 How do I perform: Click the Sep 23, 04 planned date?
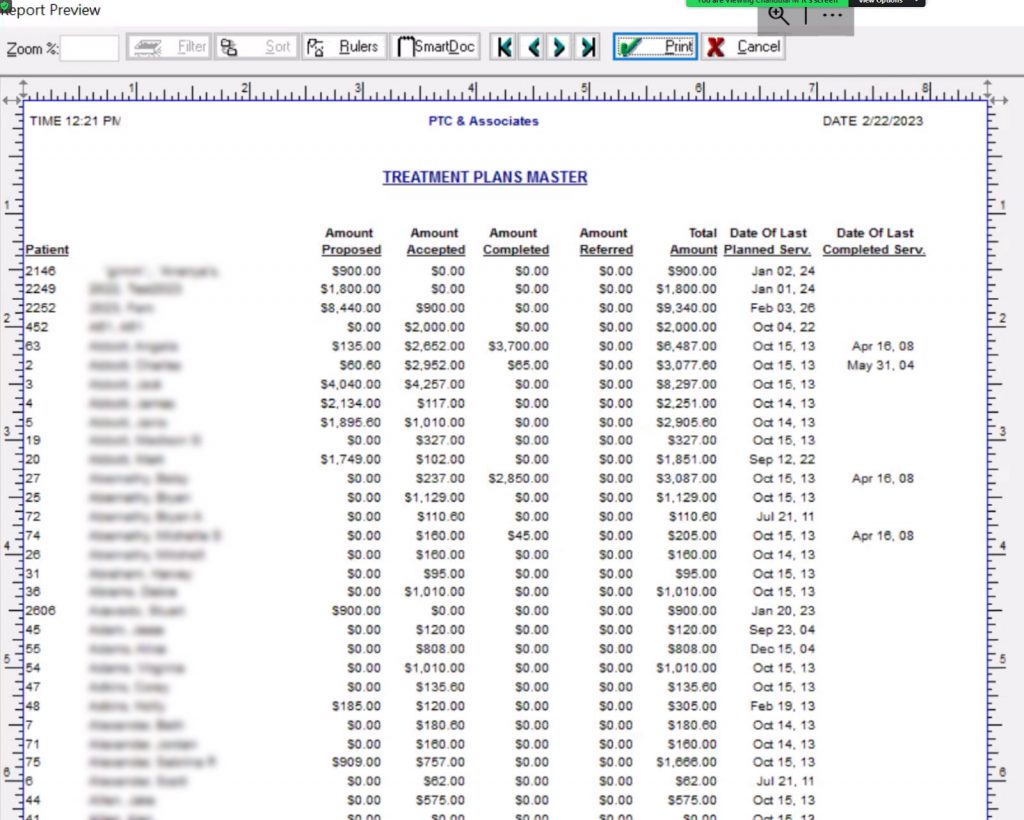coord(782,630)
